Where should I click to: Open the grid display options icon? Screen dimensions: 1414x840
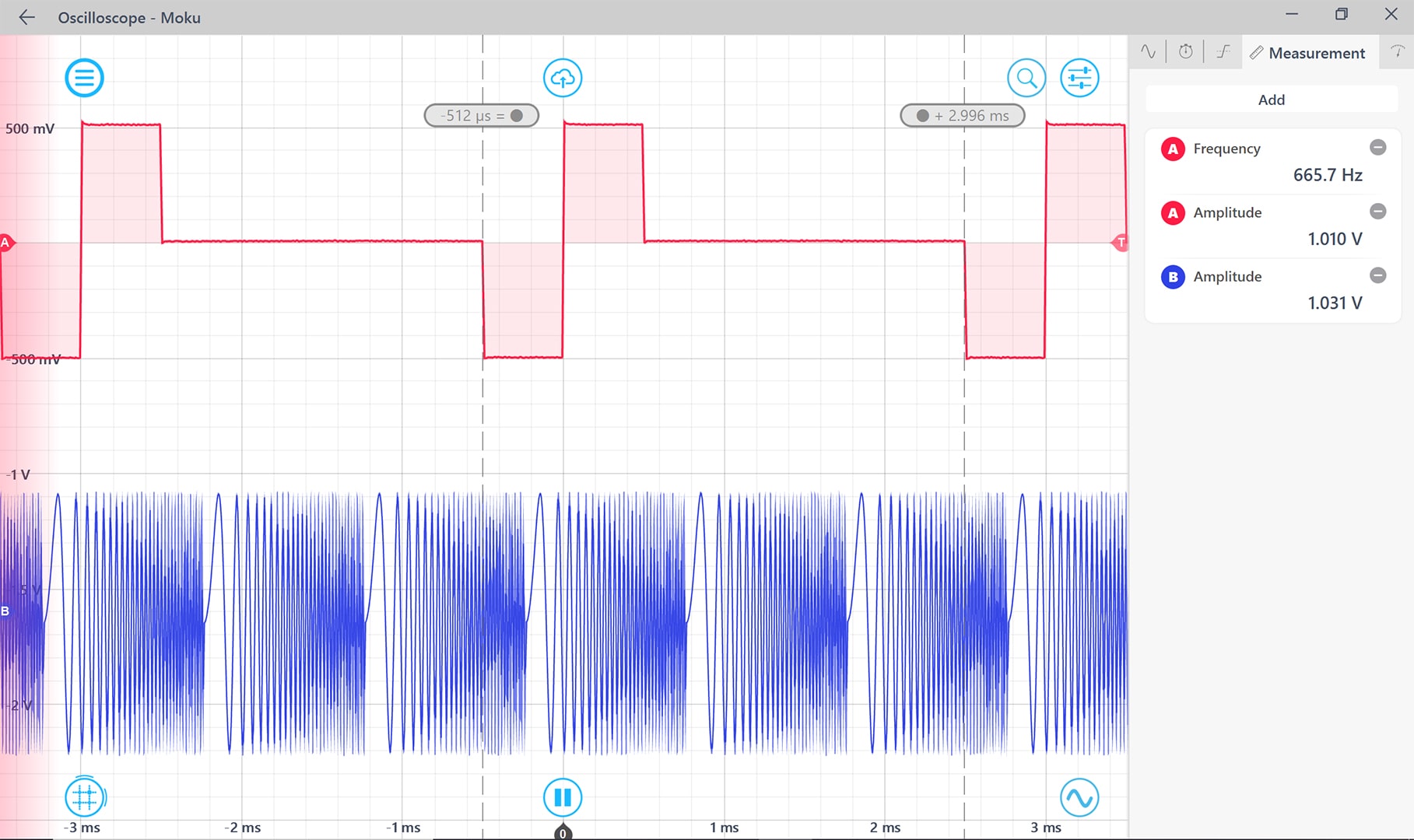(84, 796)
